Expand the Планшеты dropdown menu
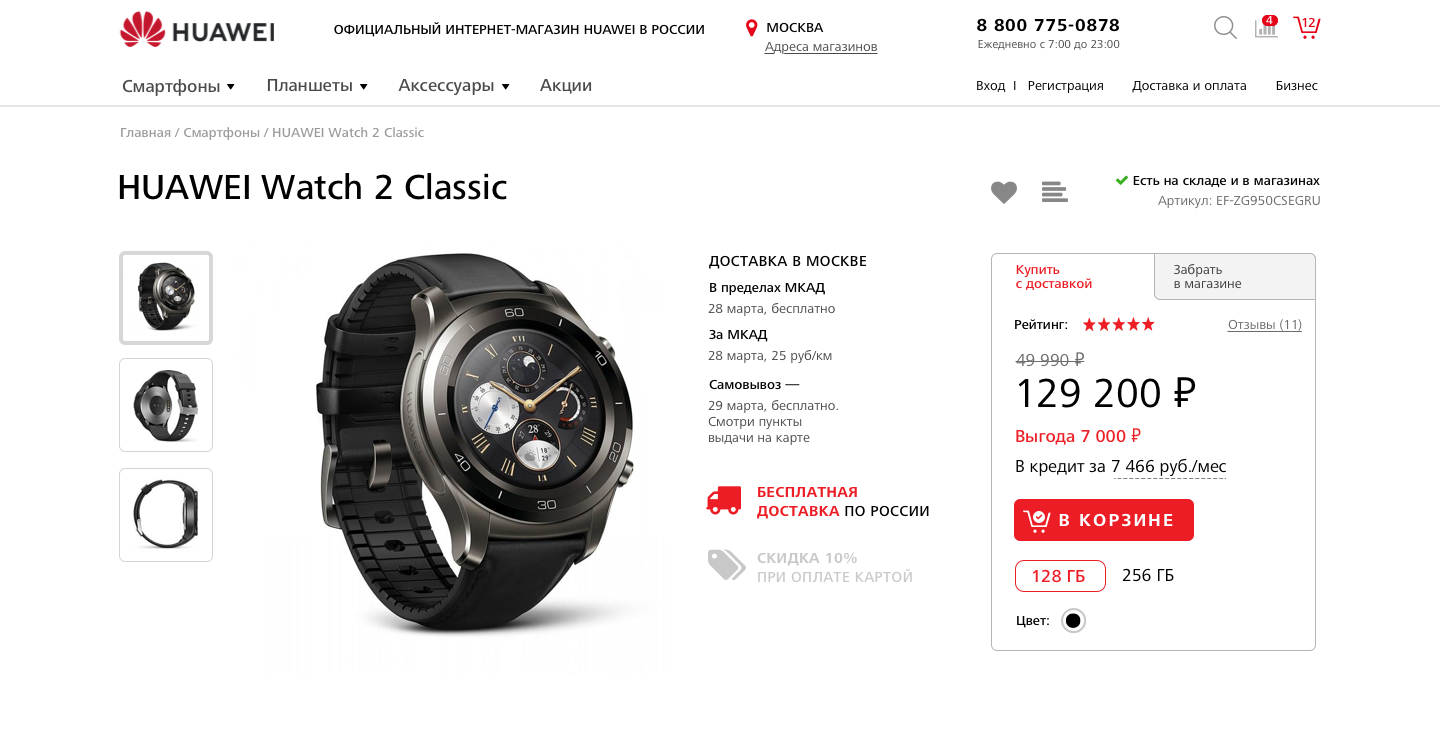 tap(317, 86)
